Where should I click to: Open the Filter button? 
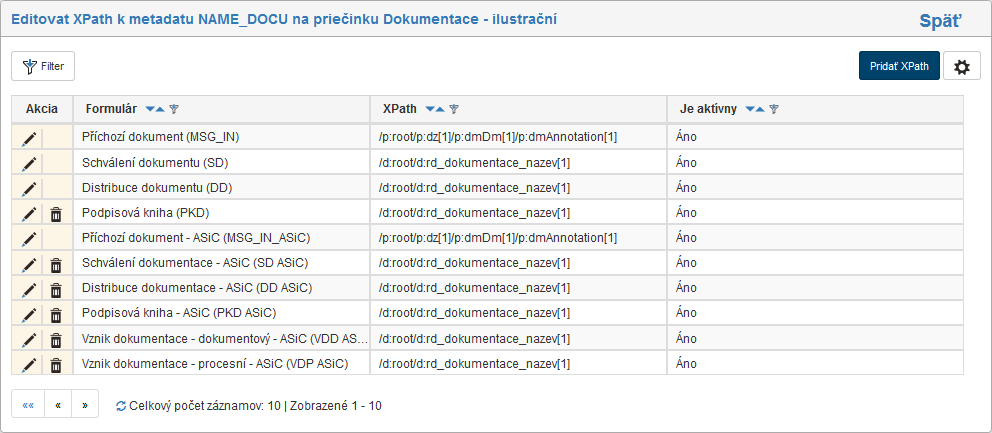(43, 66)
